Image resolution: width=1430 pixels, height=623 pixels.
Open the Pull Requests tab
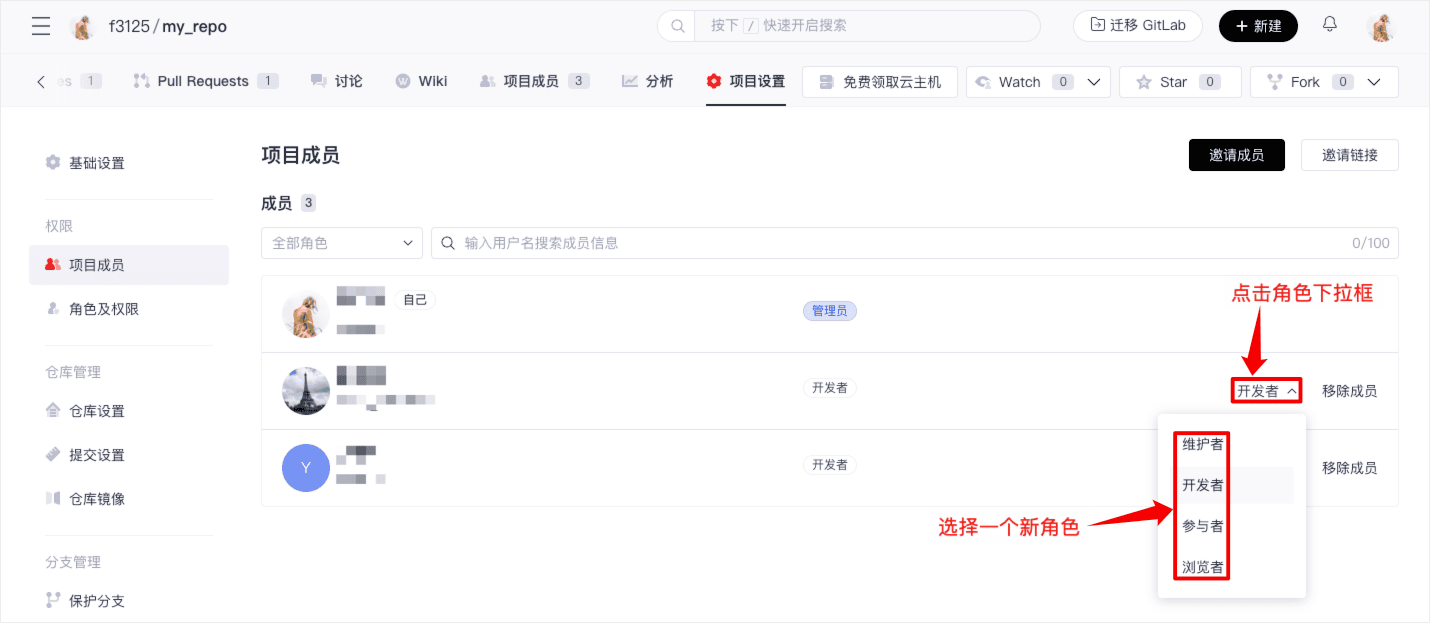coord(203,81)
